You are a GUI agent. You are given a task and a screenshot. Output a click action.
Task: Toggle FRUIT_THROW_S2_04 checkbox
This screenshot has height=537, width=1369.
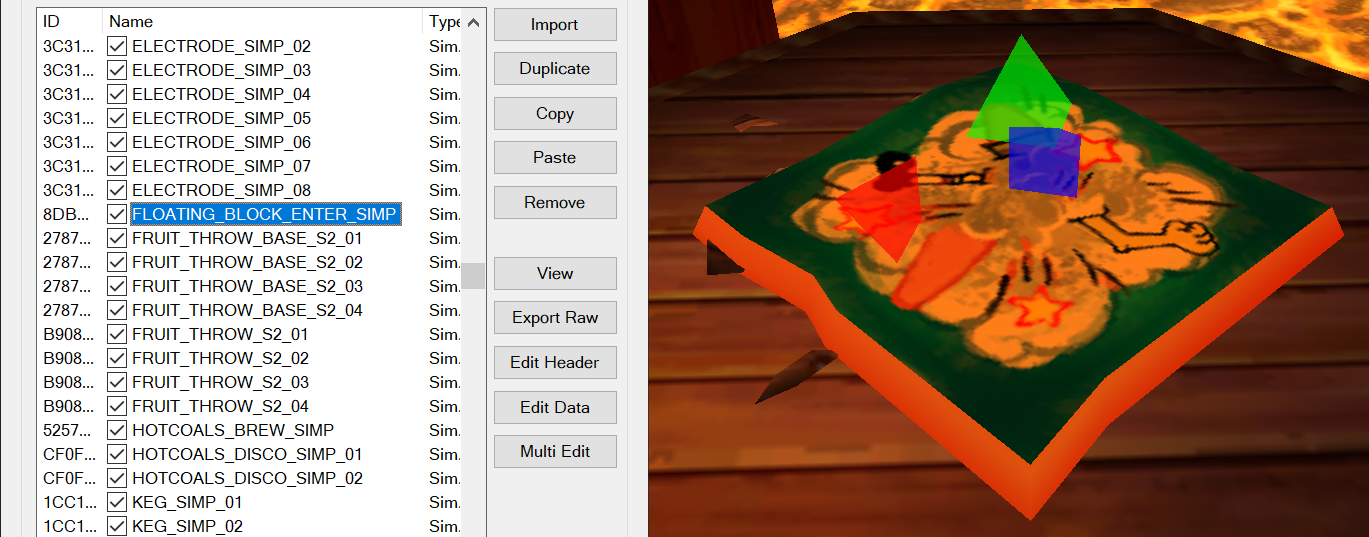117,406
